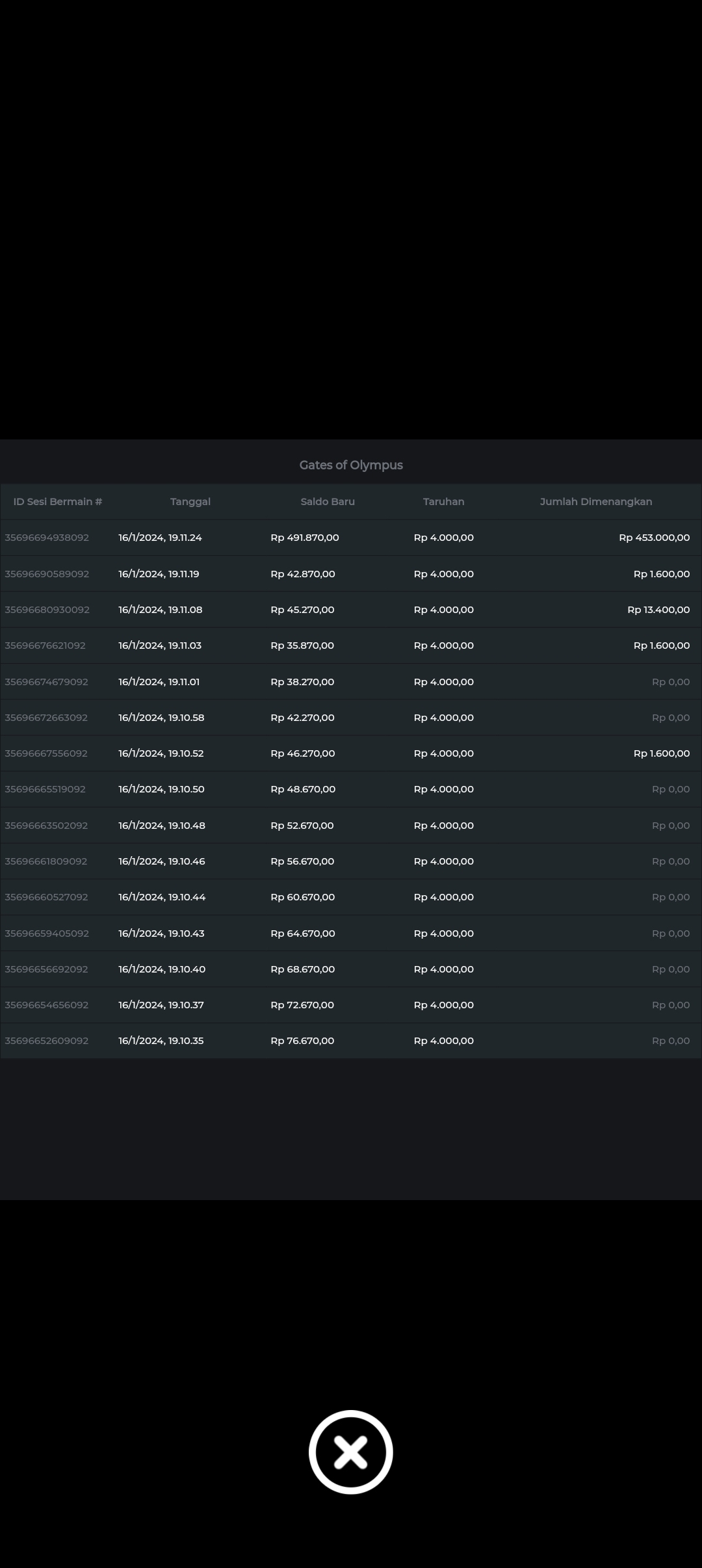Select the row dated 19.10.37

click(x=161, y=1005)
